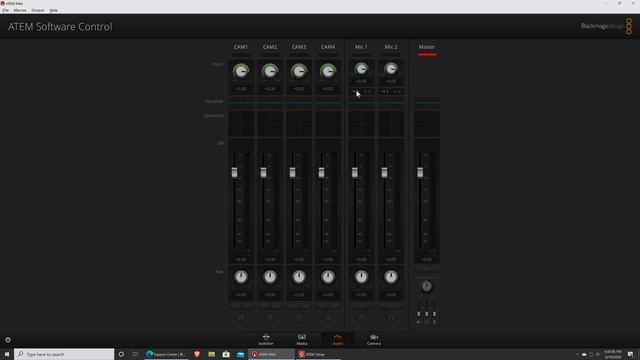Switch to the Camera page
Image resolution: width=640 pixels, height=360 pixels.
pos(374,340)
